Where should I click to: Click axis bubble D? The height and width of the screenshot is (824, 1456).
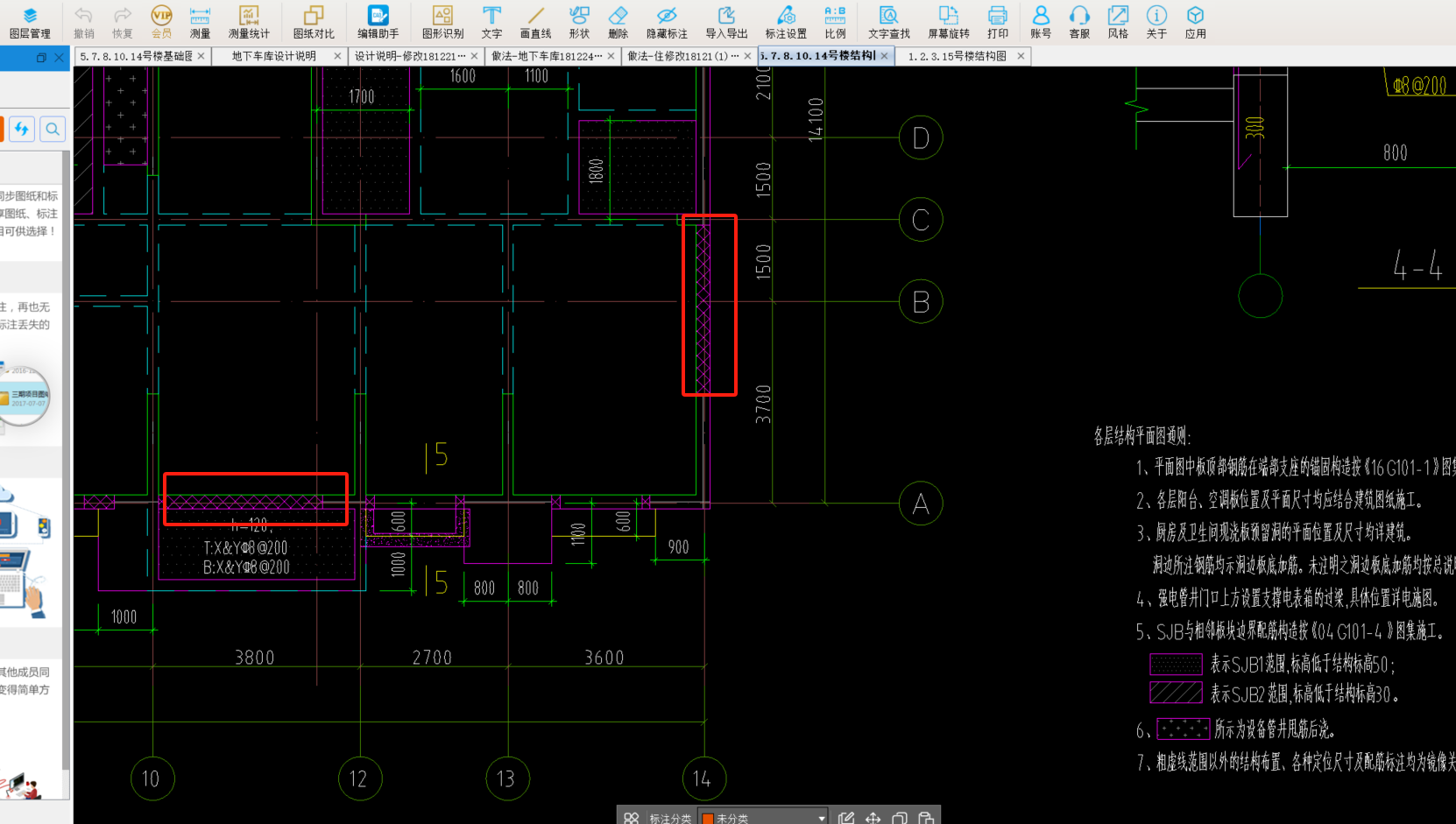(921, 137)
